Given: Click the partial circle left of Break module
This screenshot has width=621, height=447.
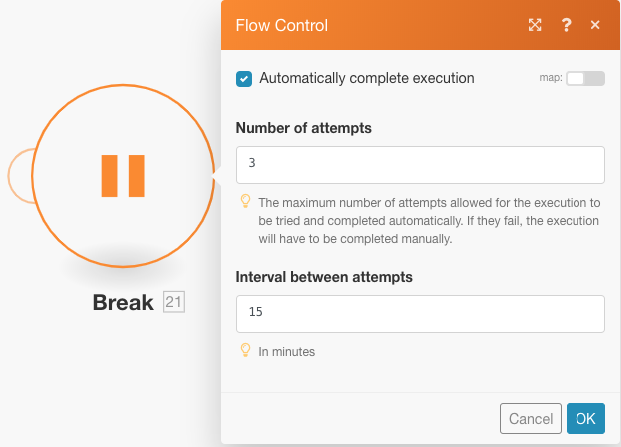Looking at the screenshot, I should (x=21, y=176).
